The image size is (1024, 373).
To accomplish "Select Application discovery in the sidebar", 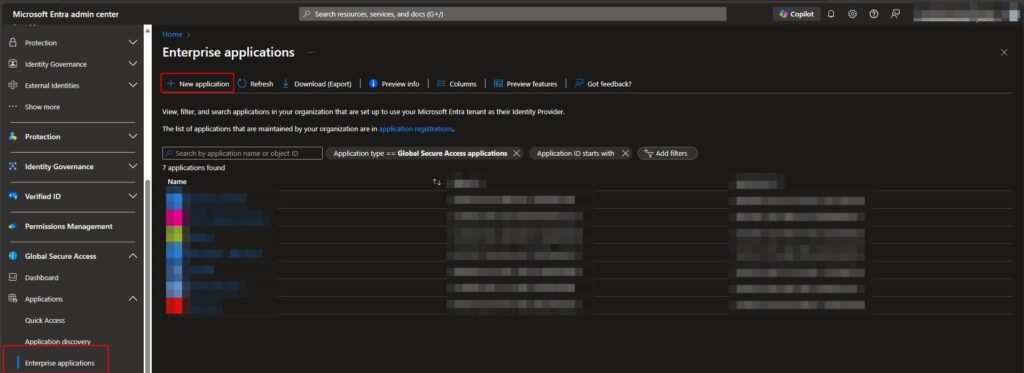I will tap(57, 342).
